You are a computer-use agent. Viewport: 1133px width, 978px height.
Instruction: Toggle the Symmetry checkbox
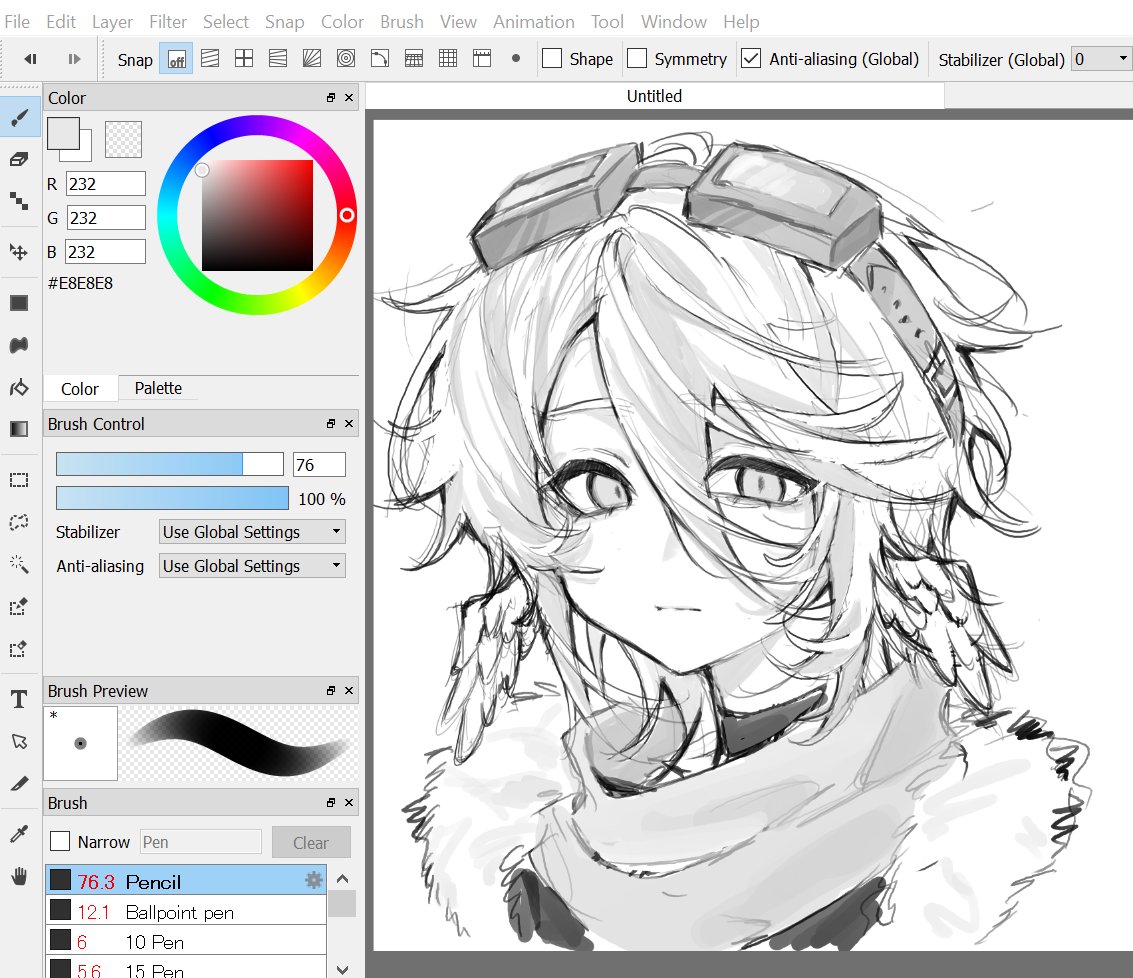(x=637, y=59)
